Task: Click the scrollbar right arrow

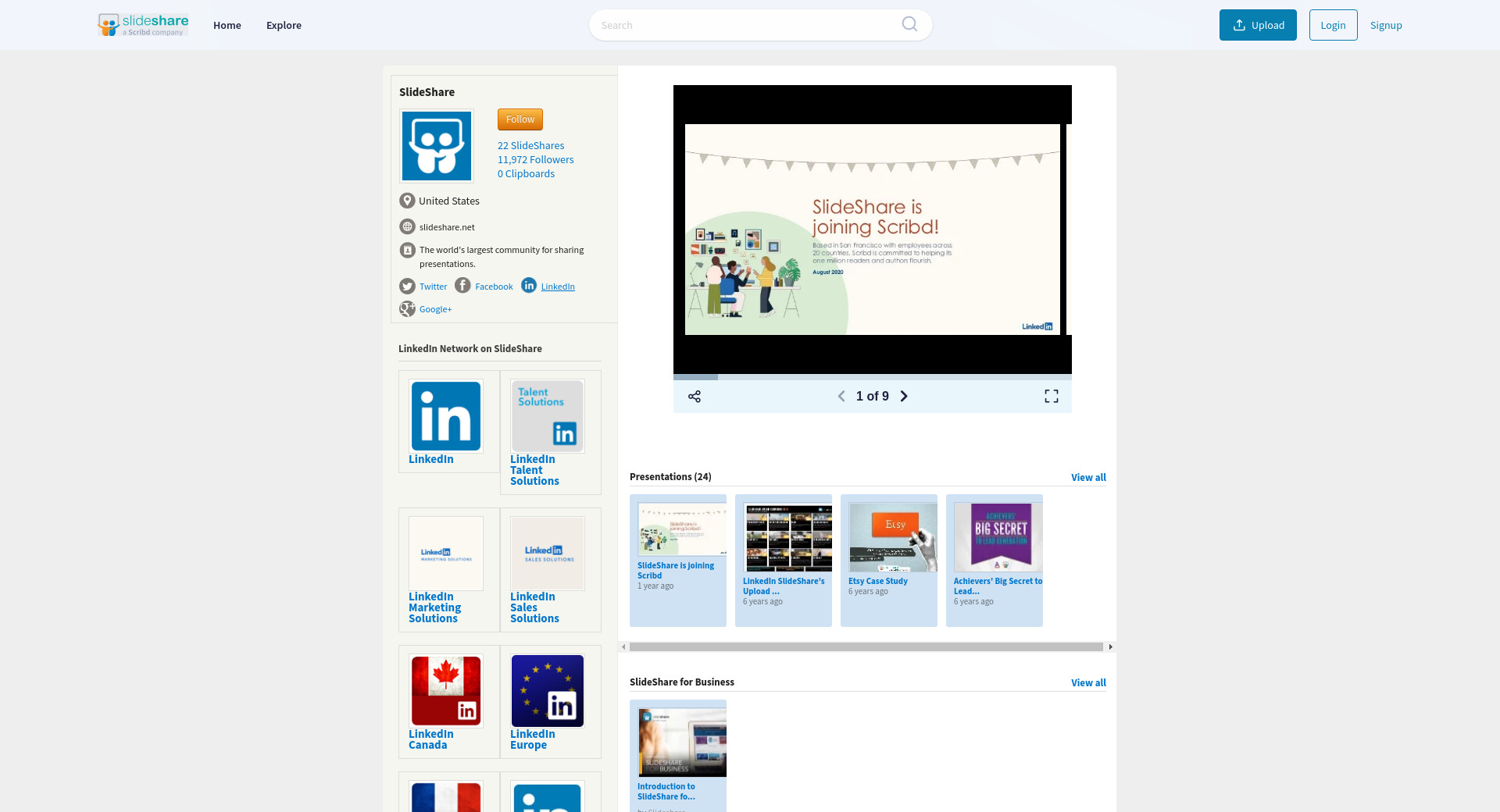Action: click(x=1110, y=646)
